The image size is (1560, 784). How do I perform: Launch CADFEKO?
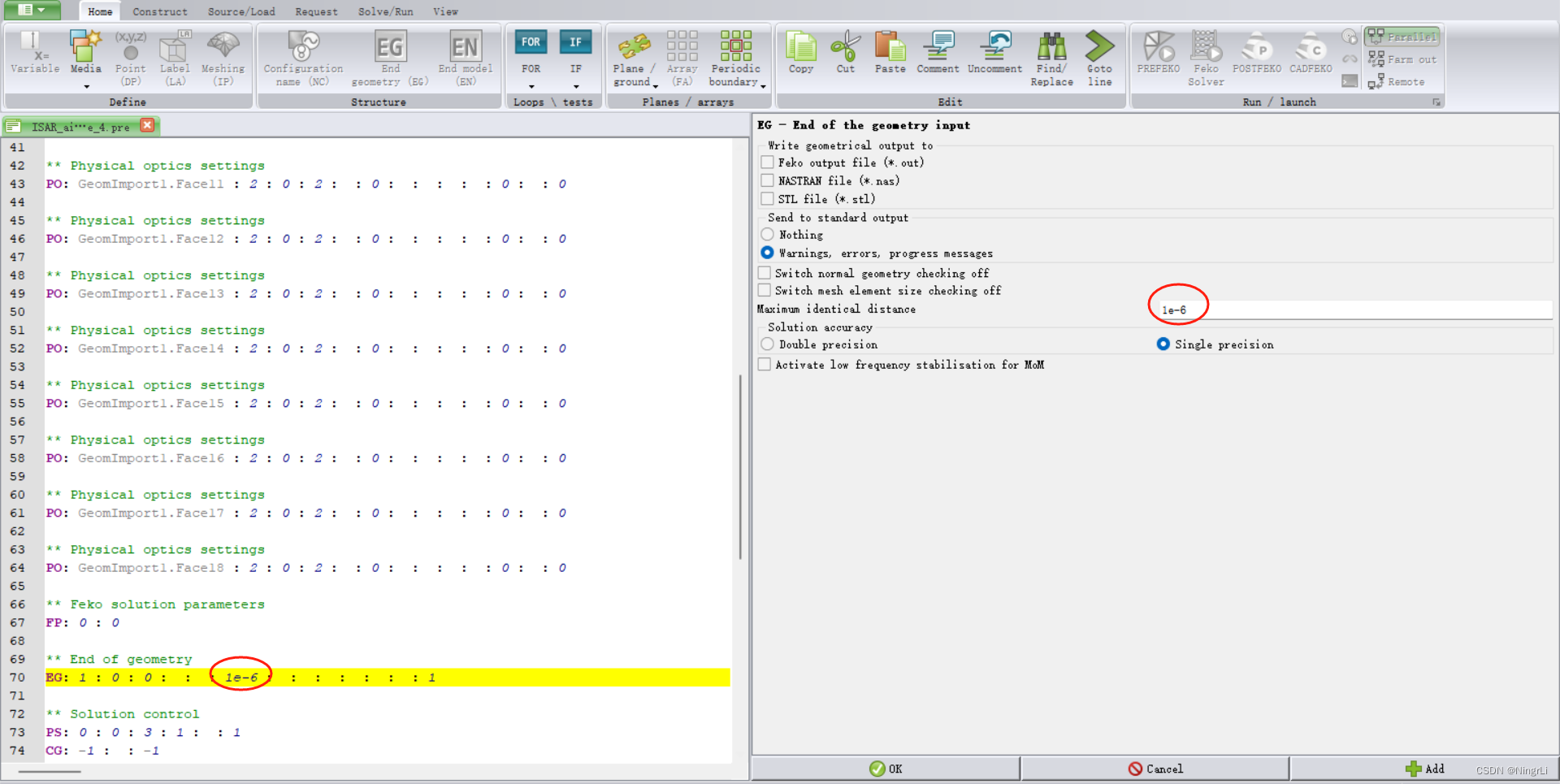(1311, 53)
